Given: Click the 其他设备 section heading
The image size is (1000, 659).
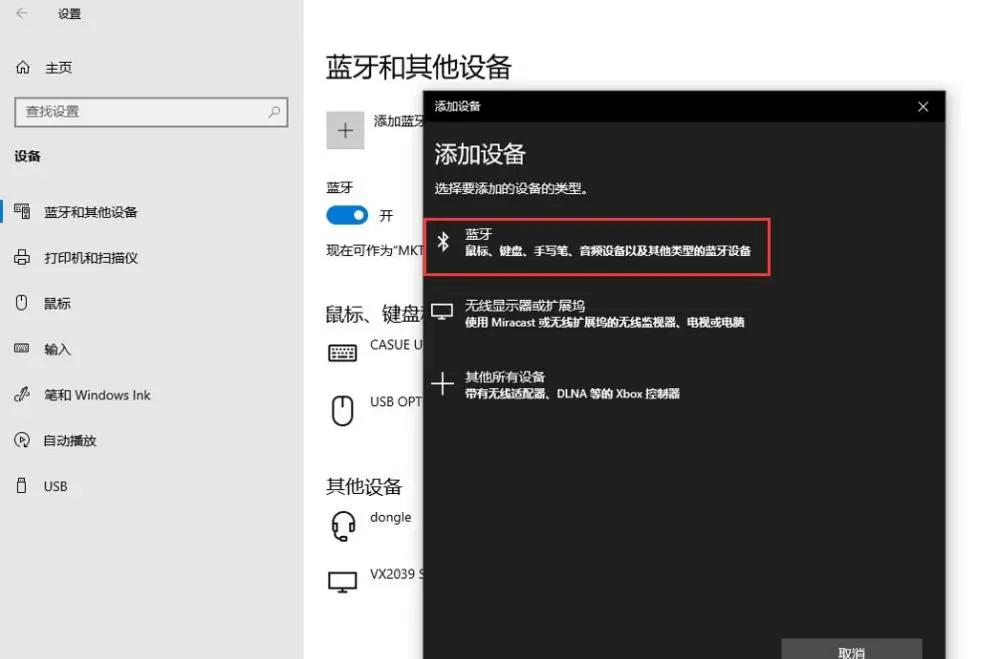Looking at the screenshot, I should pos(364,487).
